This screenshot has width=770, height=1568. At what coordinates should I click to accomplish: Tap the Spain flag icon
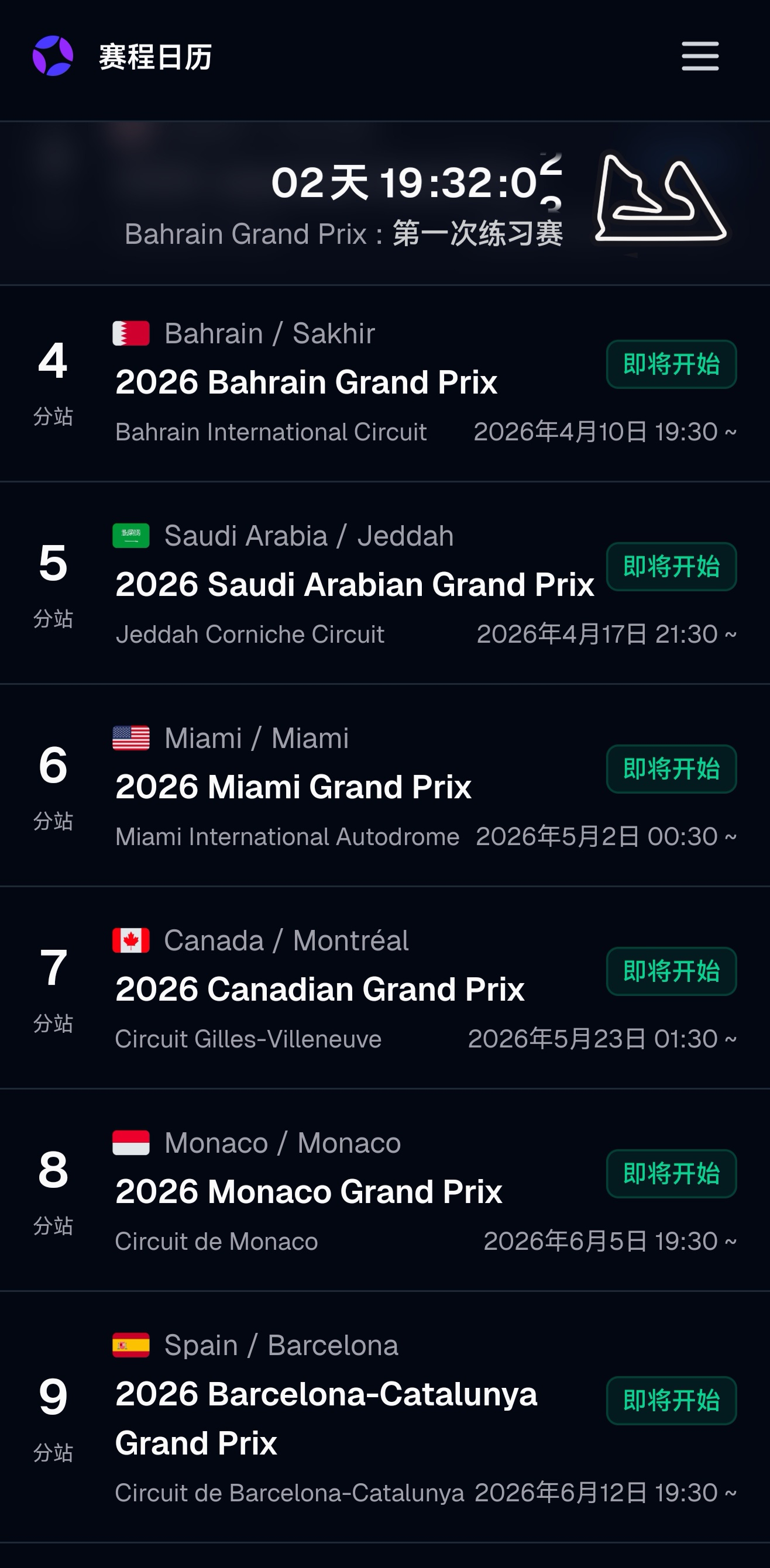click(x=131, y=1345)
